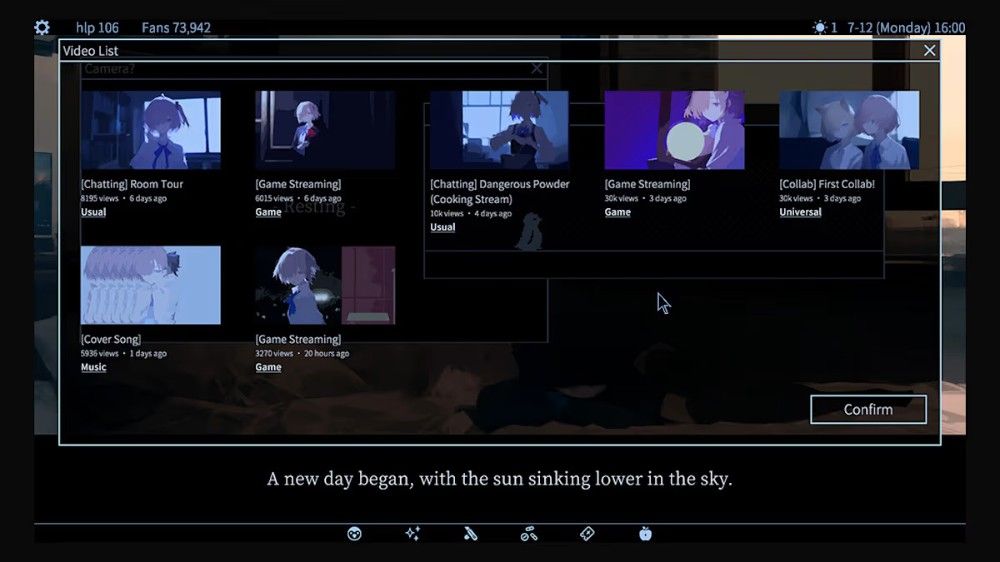Select the Dangerous Powder cooking stream thumbnail
Screen dimensions: 1000x562
499,130
